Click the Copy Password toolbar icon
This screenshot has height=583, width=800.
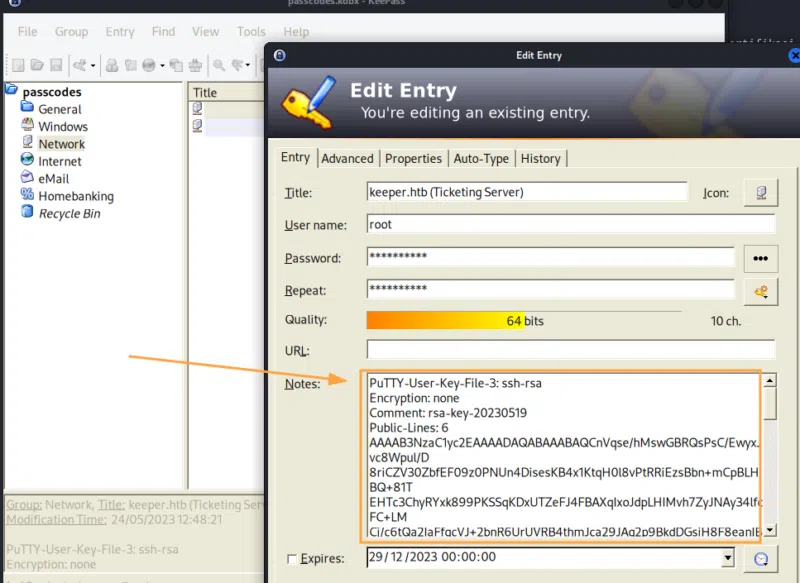[x=131, y=65]
